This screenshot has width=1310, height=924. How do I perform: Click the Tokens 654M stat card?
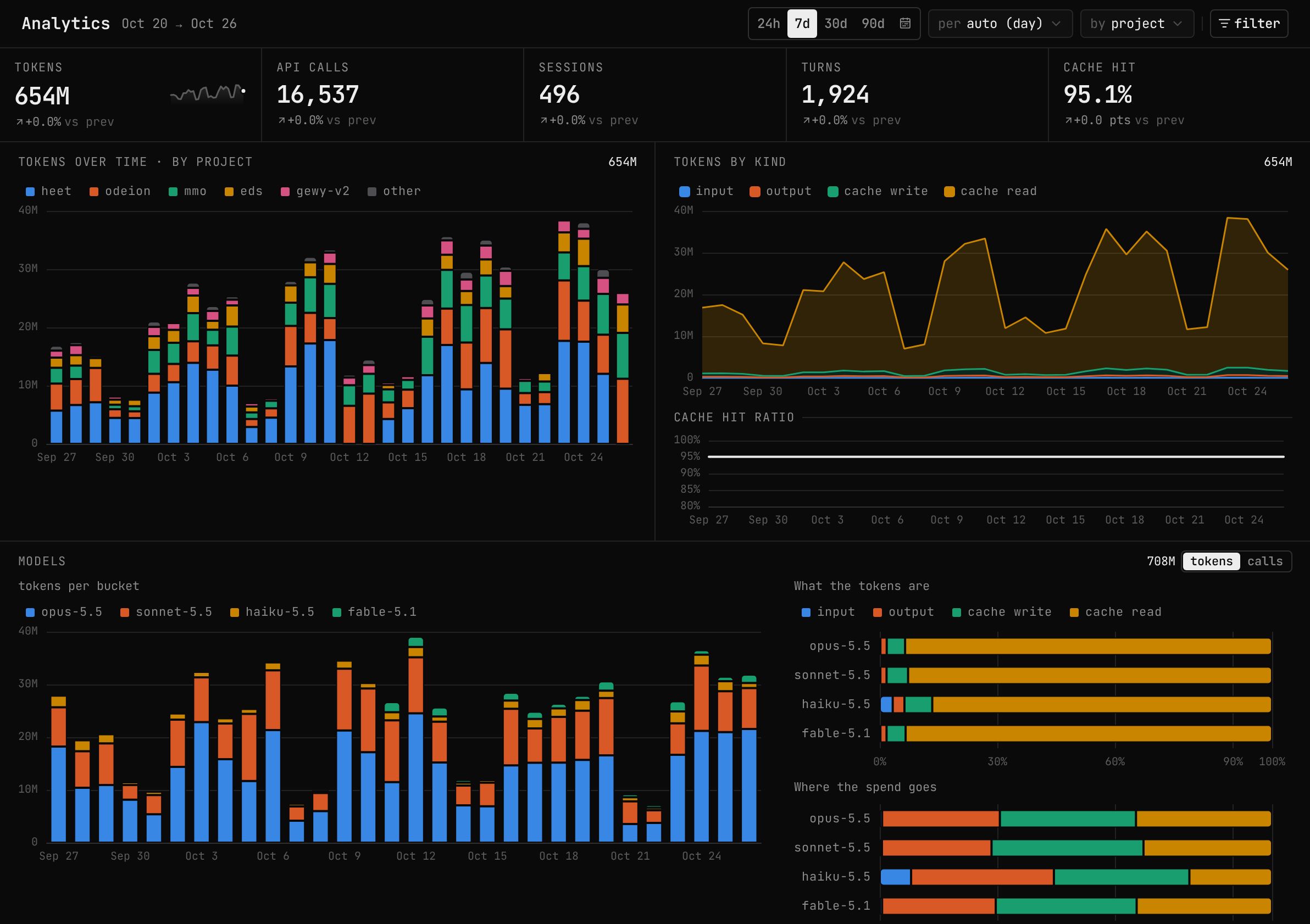[x=131, y=94]
